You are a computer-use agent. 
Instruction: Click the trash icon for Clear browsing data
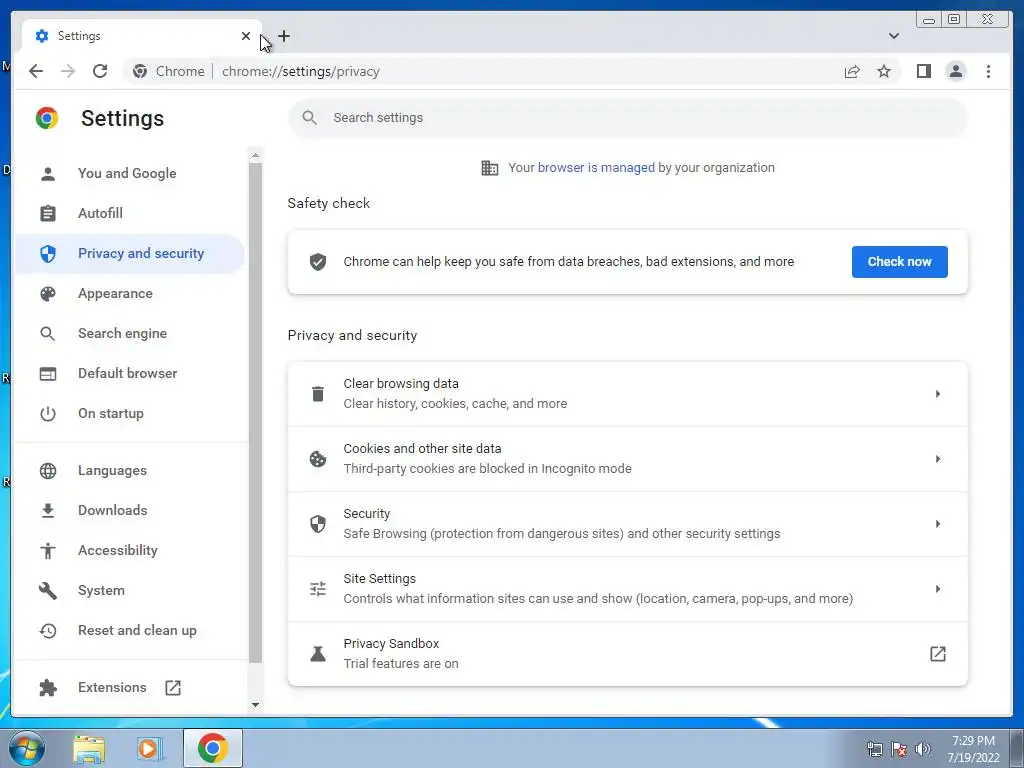tap(317, 394)
